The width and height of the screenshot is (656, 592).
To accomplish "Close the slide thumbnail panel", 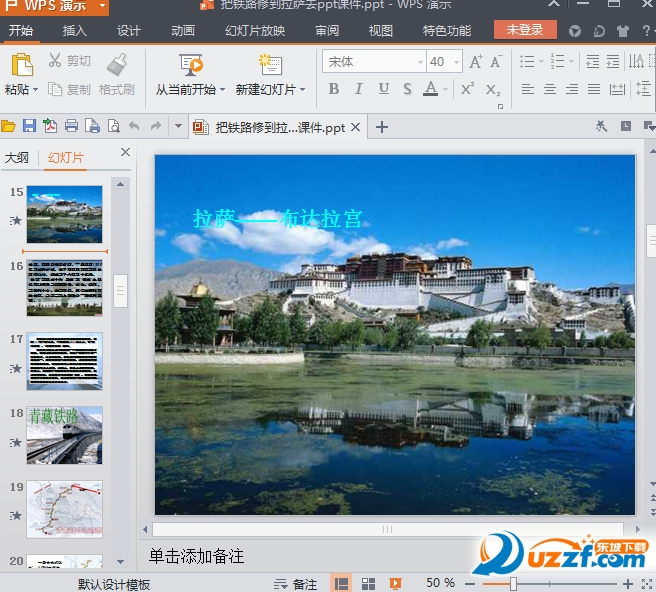I will tap(125, 152).
